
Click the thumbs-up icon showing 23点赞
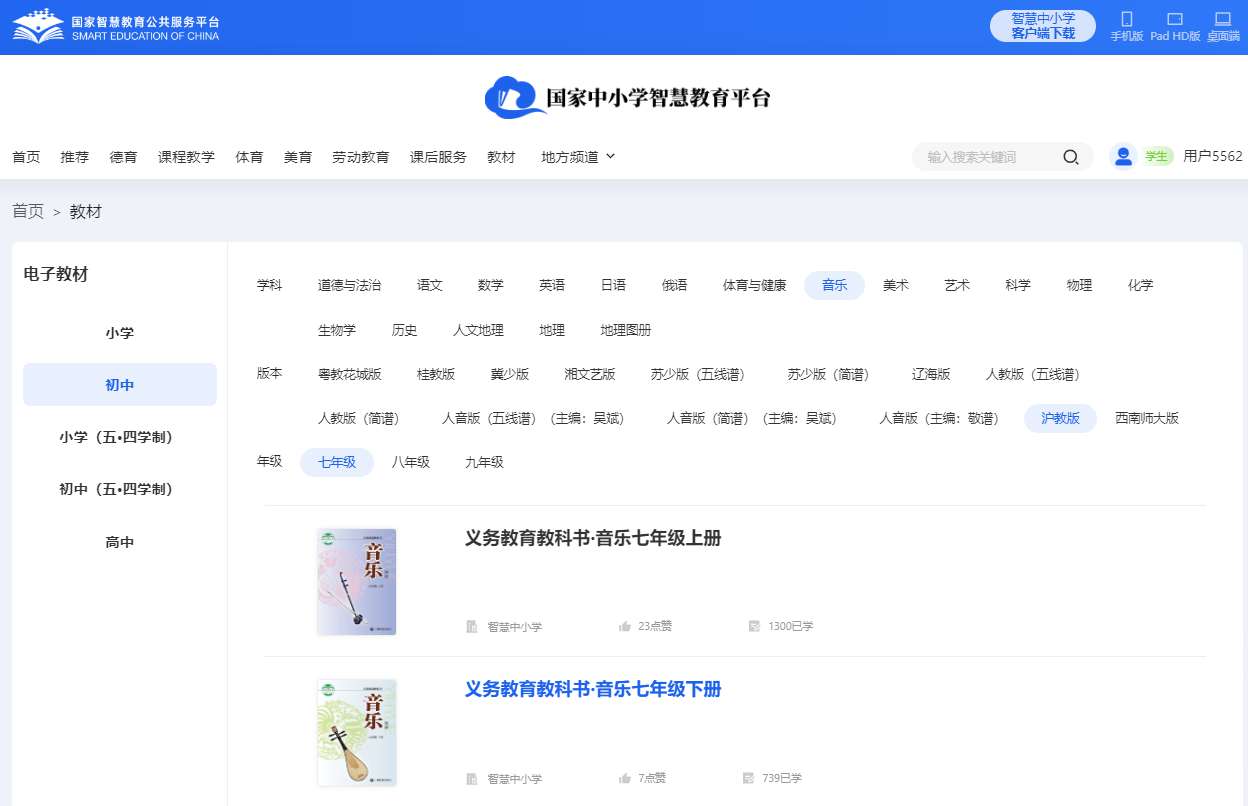625,627
